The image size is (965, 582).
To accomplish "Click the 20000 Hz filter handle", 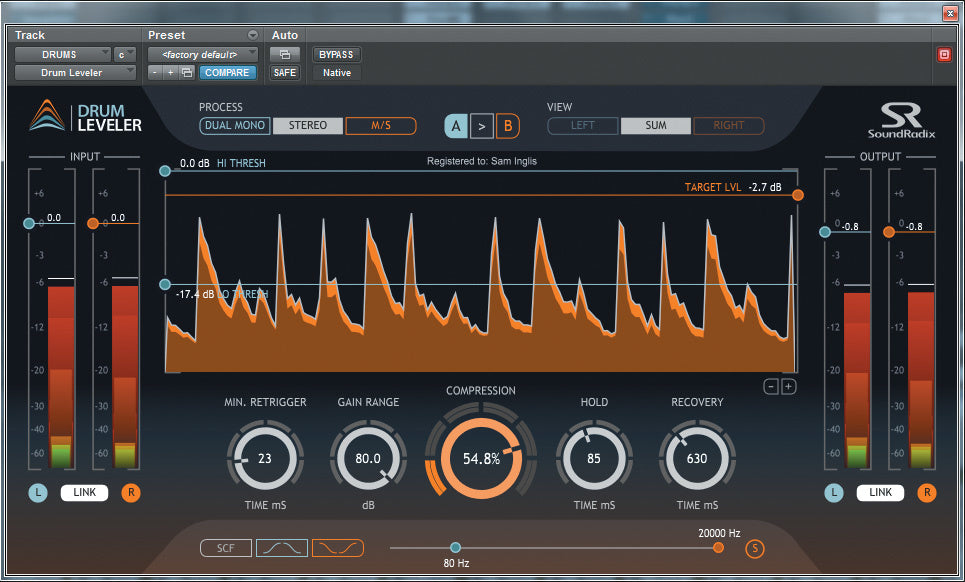I will (718, 548).
